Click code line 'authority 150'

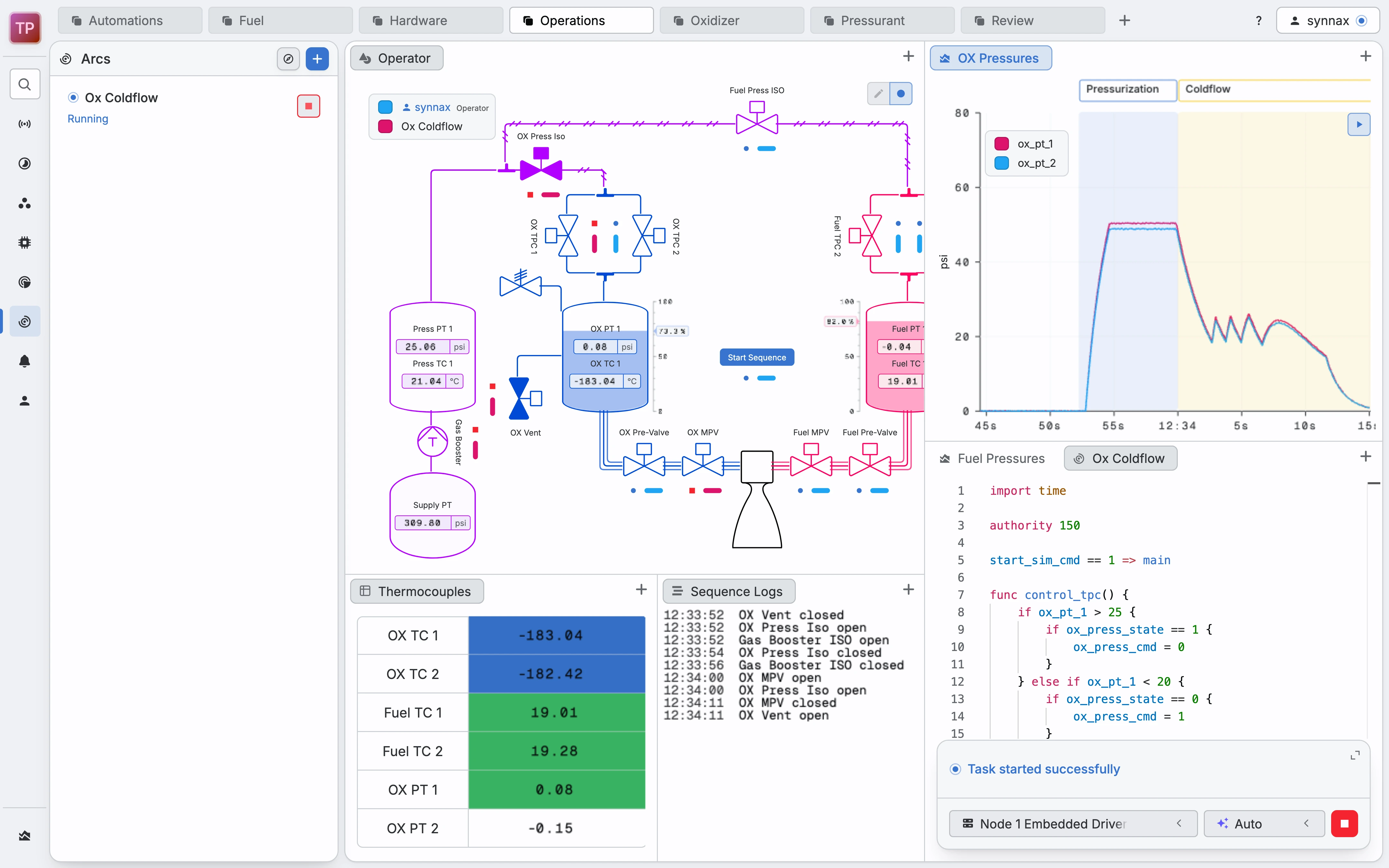(1034, 525)
